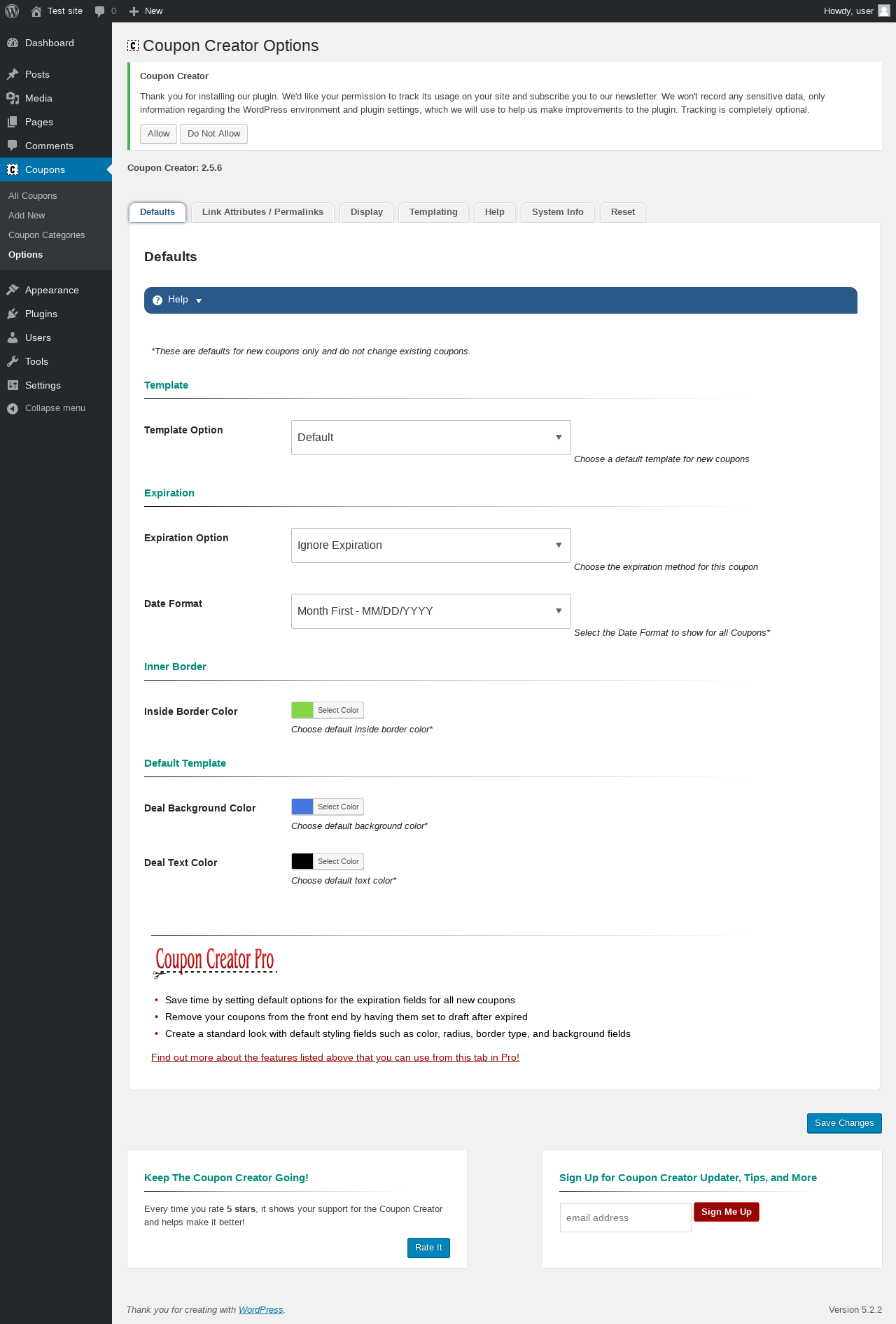Click the email address input field
This screenshot has width=896, height=1324.
point(626,1218)
